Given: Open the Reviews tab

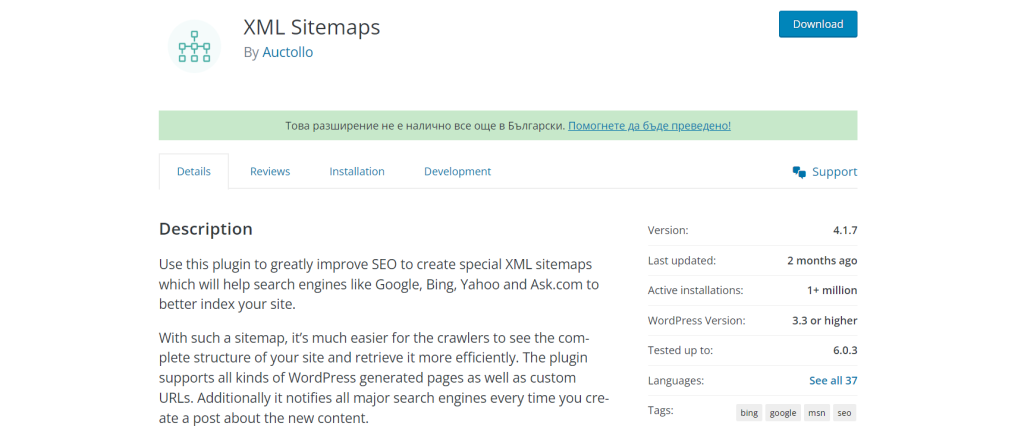Looking at the screenshot, I should pos(270,171).
